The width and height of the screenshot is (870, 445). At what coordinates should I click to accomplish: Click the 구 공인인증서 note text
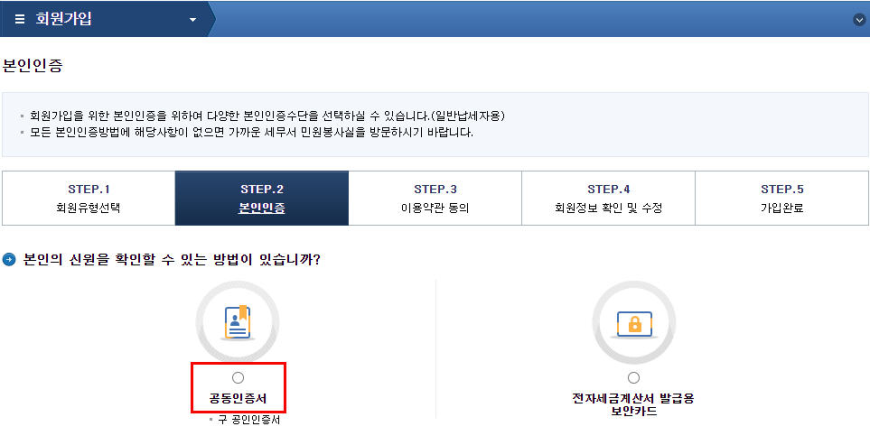click(x=249, y=420)
